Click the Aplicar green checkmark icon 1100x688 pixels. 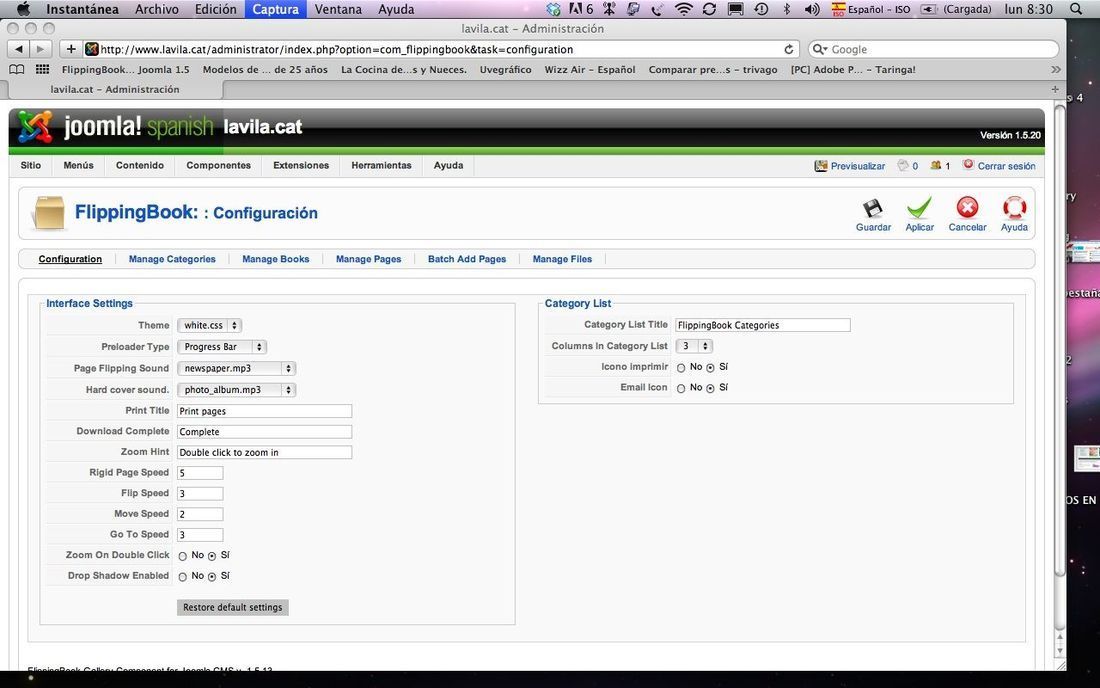(x=919, y=208)
